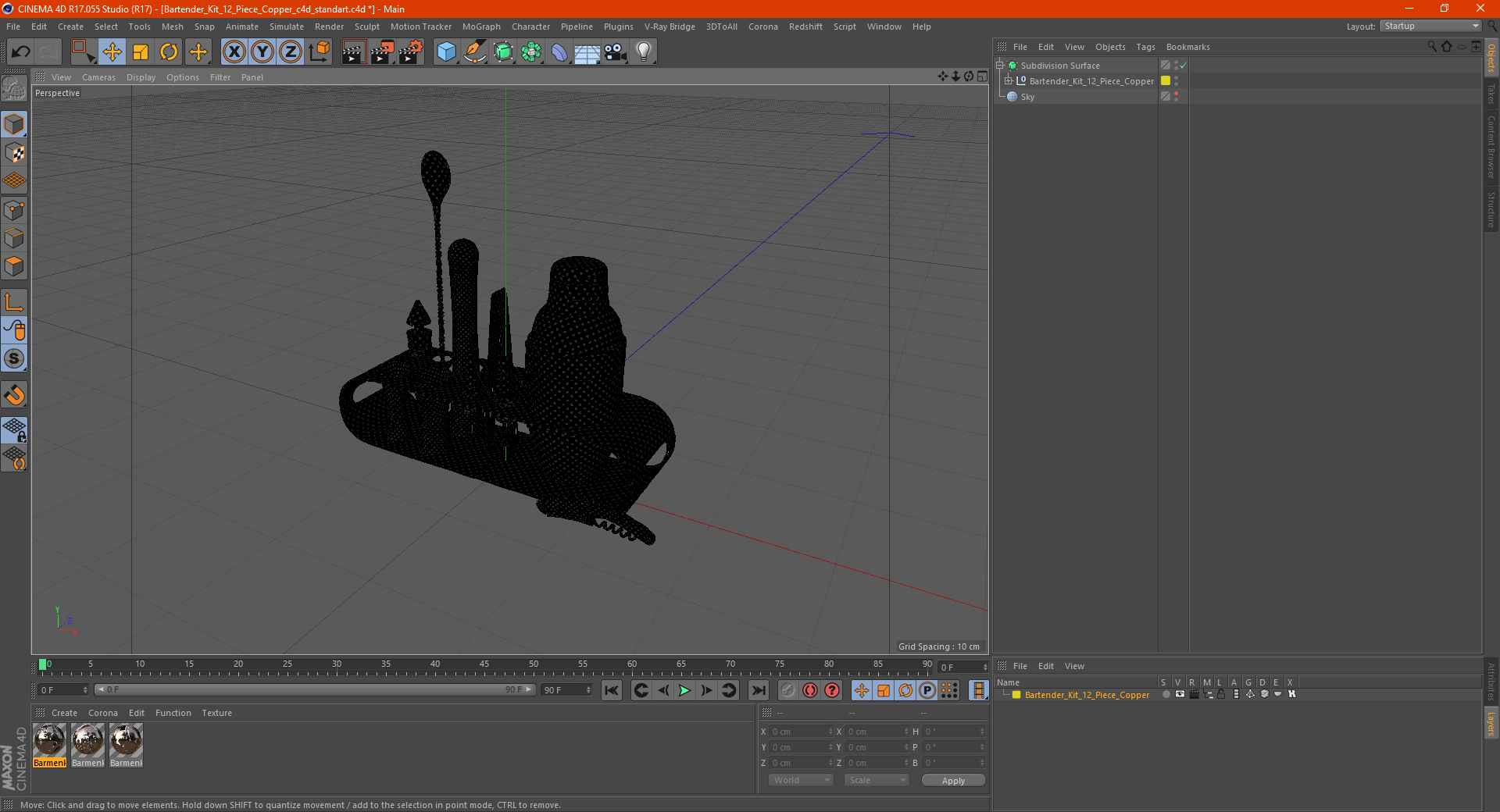Screen dimensions: 1500x812
Task: Enable the Axis mode icon
Action: [14, 302]
